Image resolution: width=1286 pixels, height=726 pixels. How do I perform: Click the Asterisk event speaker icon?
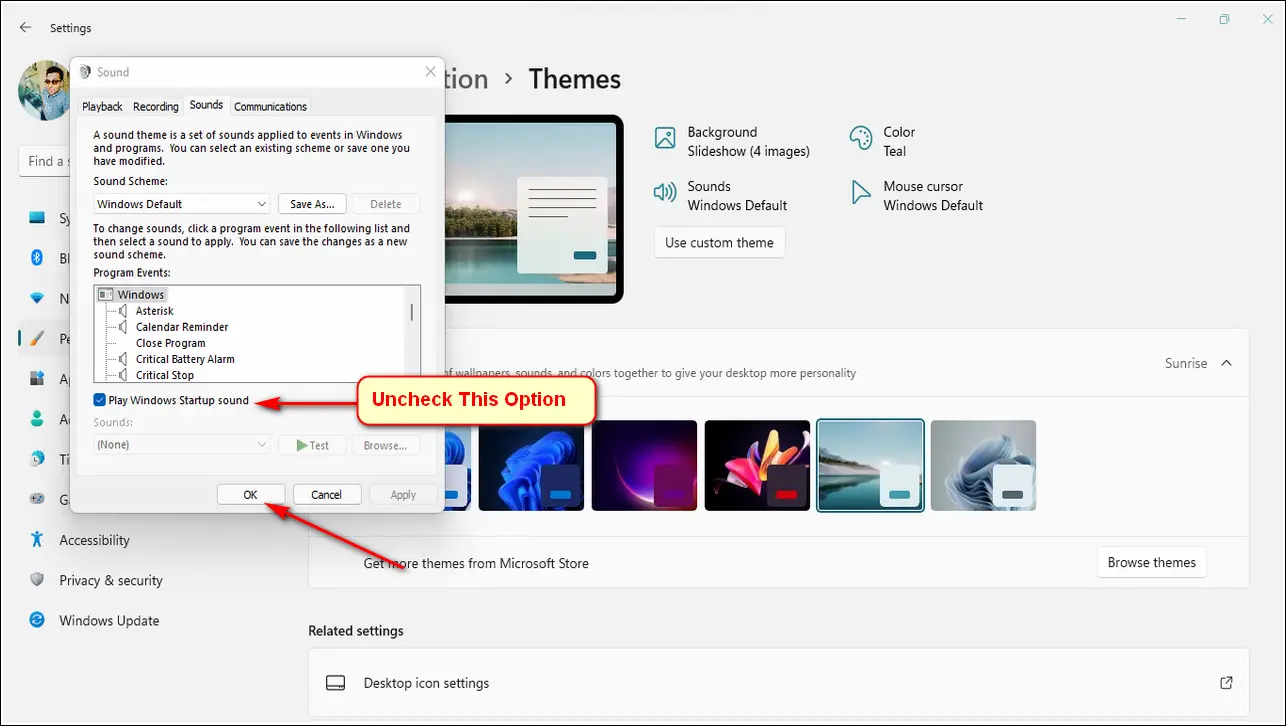[124, 311]
